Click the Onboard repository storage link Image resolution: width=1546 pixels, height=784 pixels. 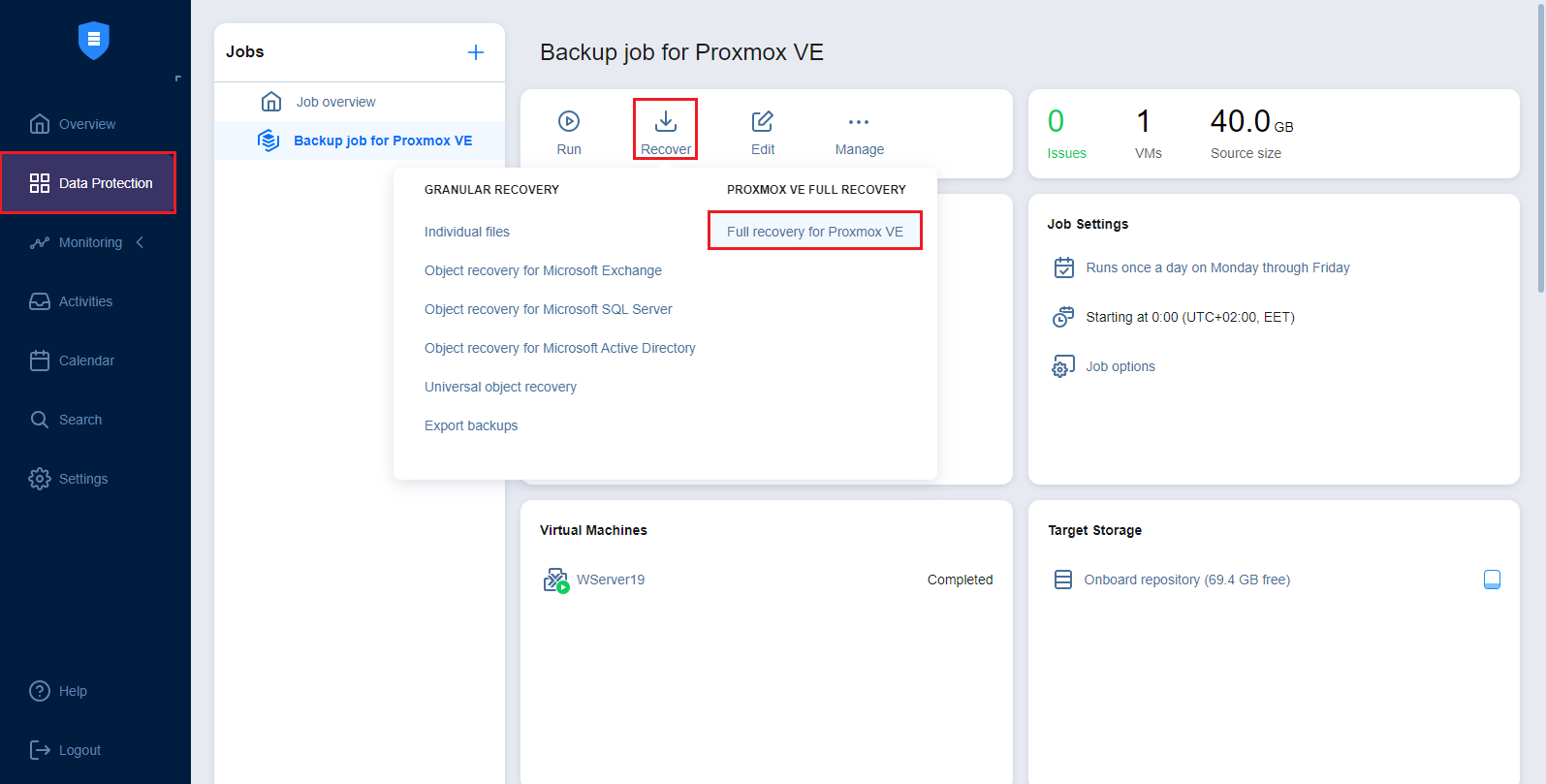click(1186, 580)
